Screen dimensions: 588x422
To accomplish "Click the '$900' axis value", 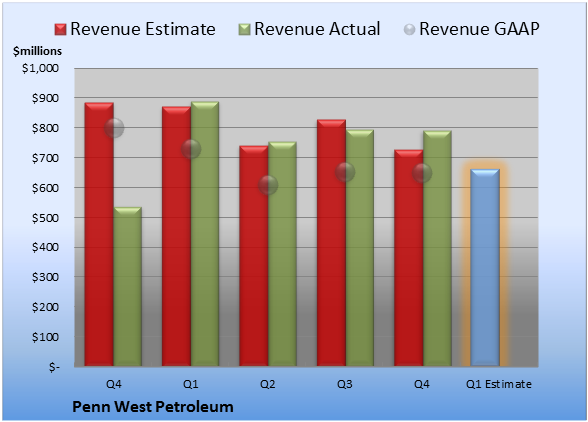I will click(45, 98).
